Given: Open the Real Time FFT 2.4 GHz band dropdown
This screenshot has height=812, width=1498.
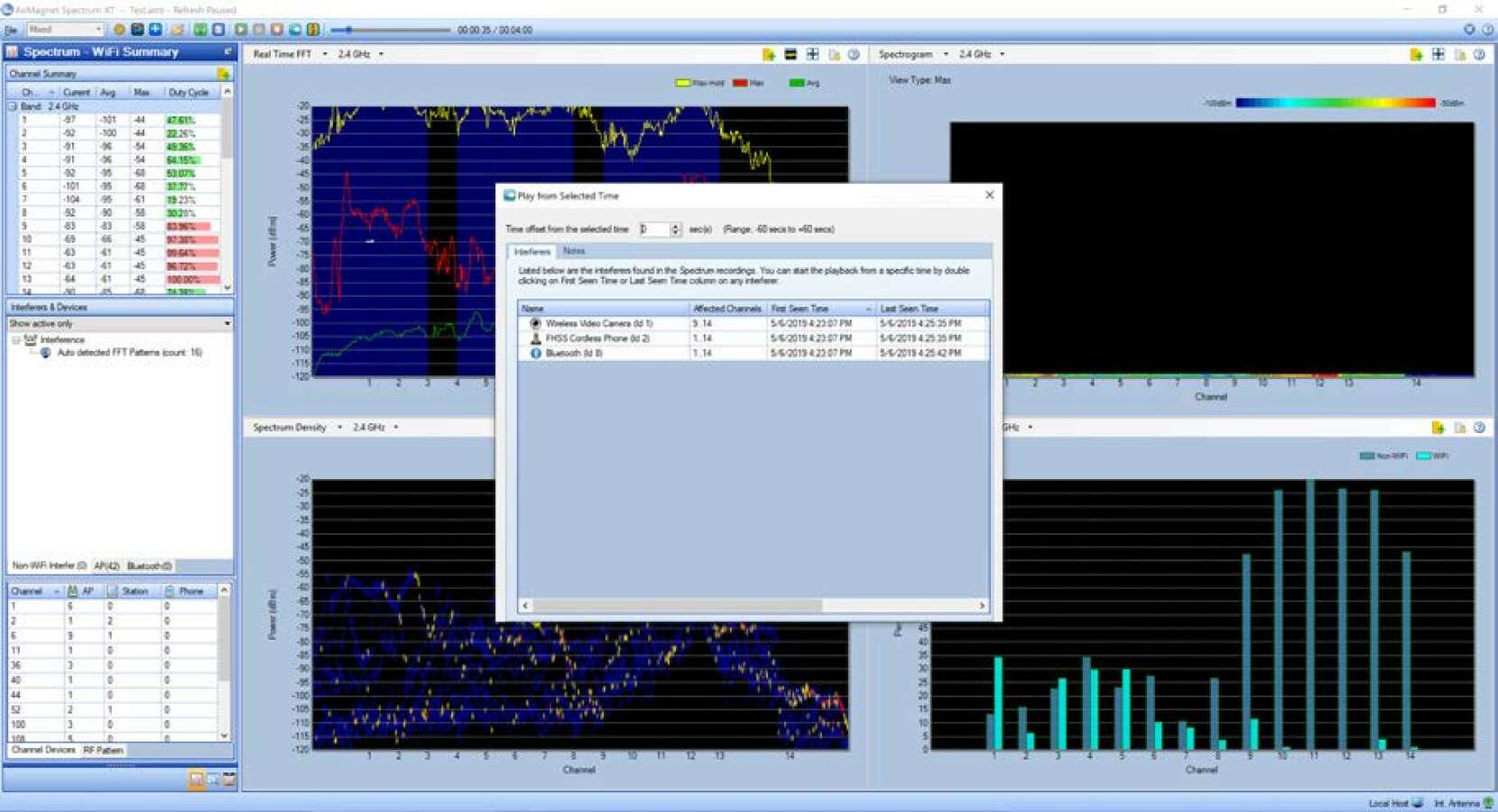Looking at the screenshot, I should click(x=381, y=54).
